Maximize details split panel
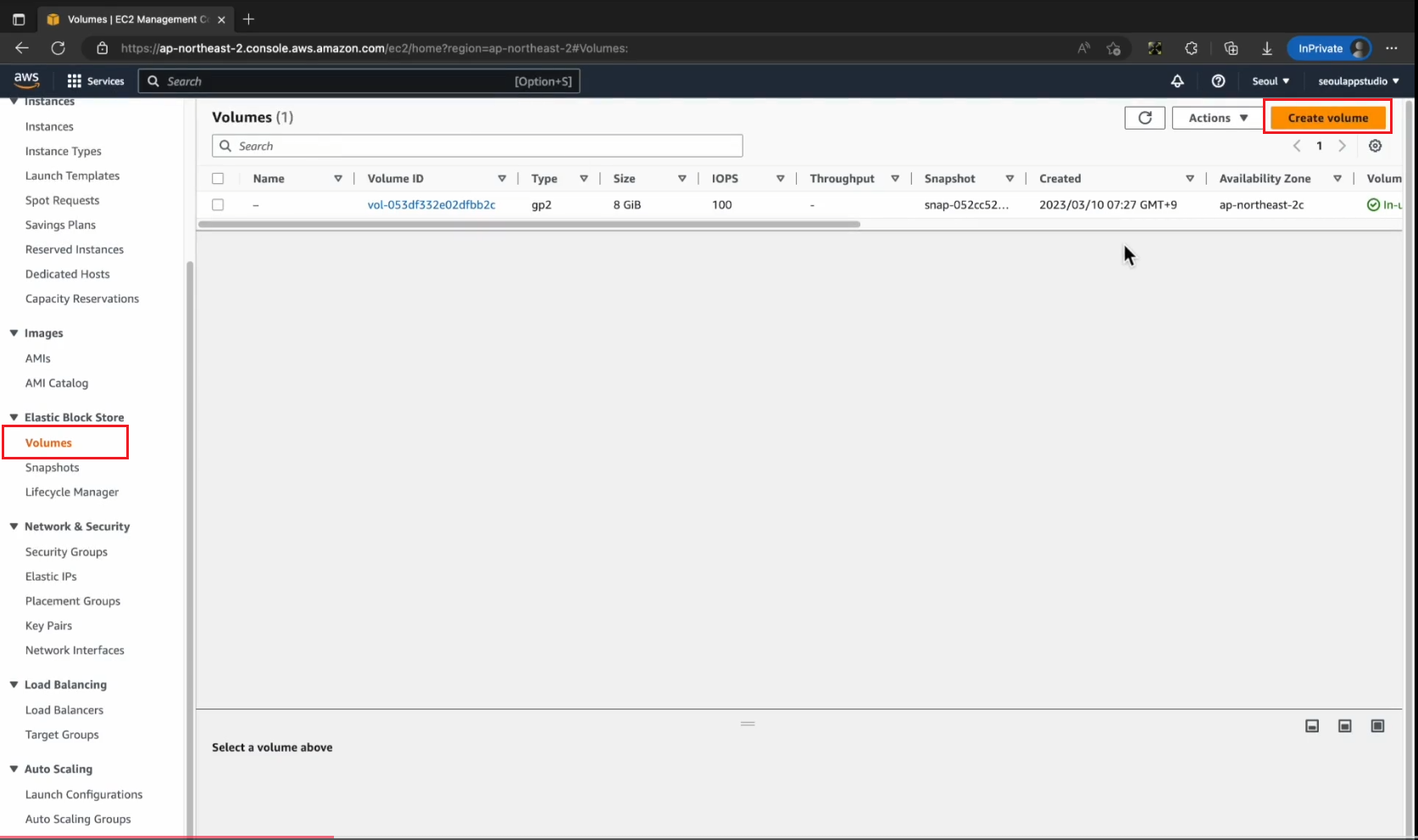This screenshot has width=1418, height=840. pyautogui.click(x=1378, y=726)
